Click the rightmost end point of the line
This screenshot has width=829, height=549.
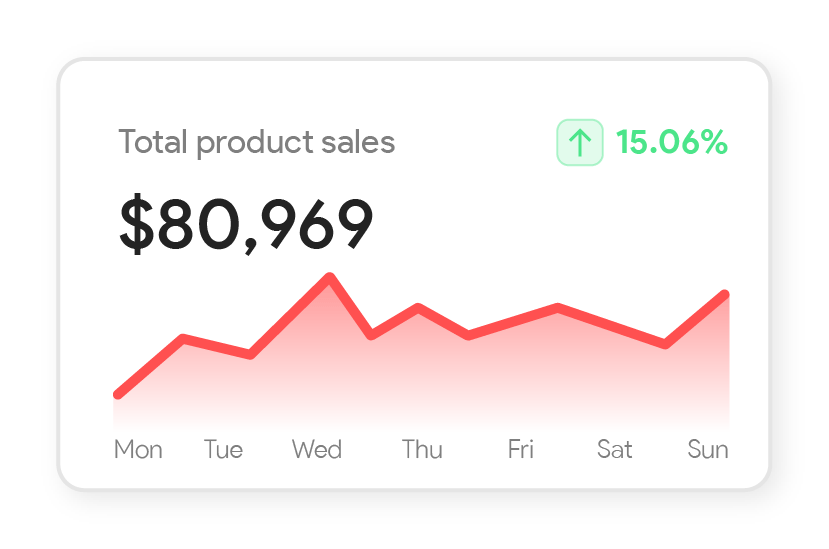click(724, 295)
